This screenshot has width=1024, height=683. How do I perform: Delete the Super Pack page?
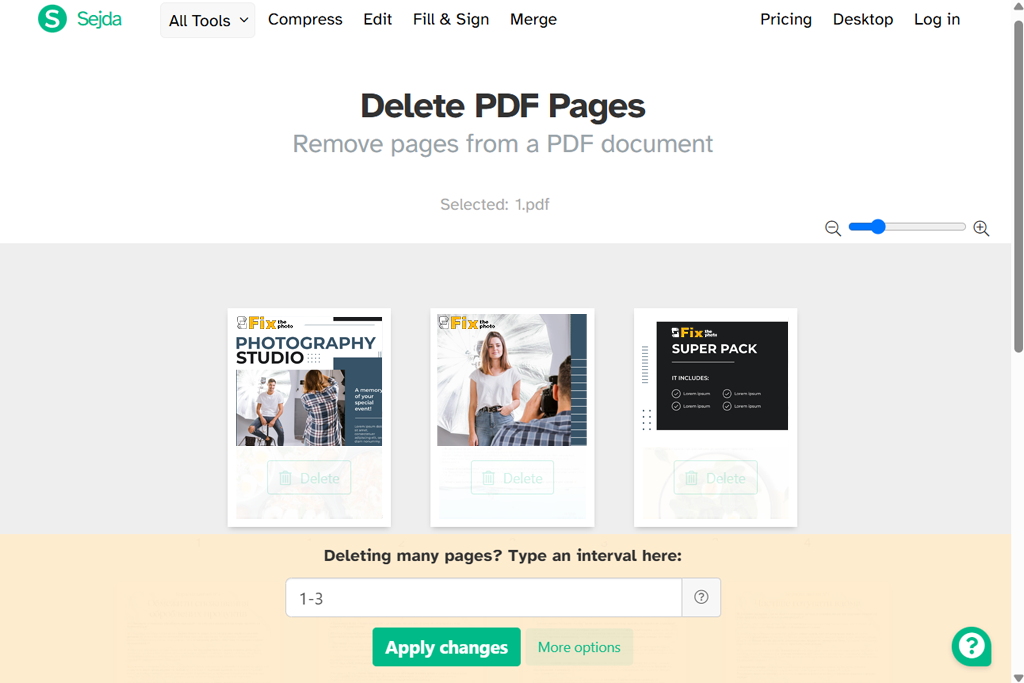[x=715, y=478]
